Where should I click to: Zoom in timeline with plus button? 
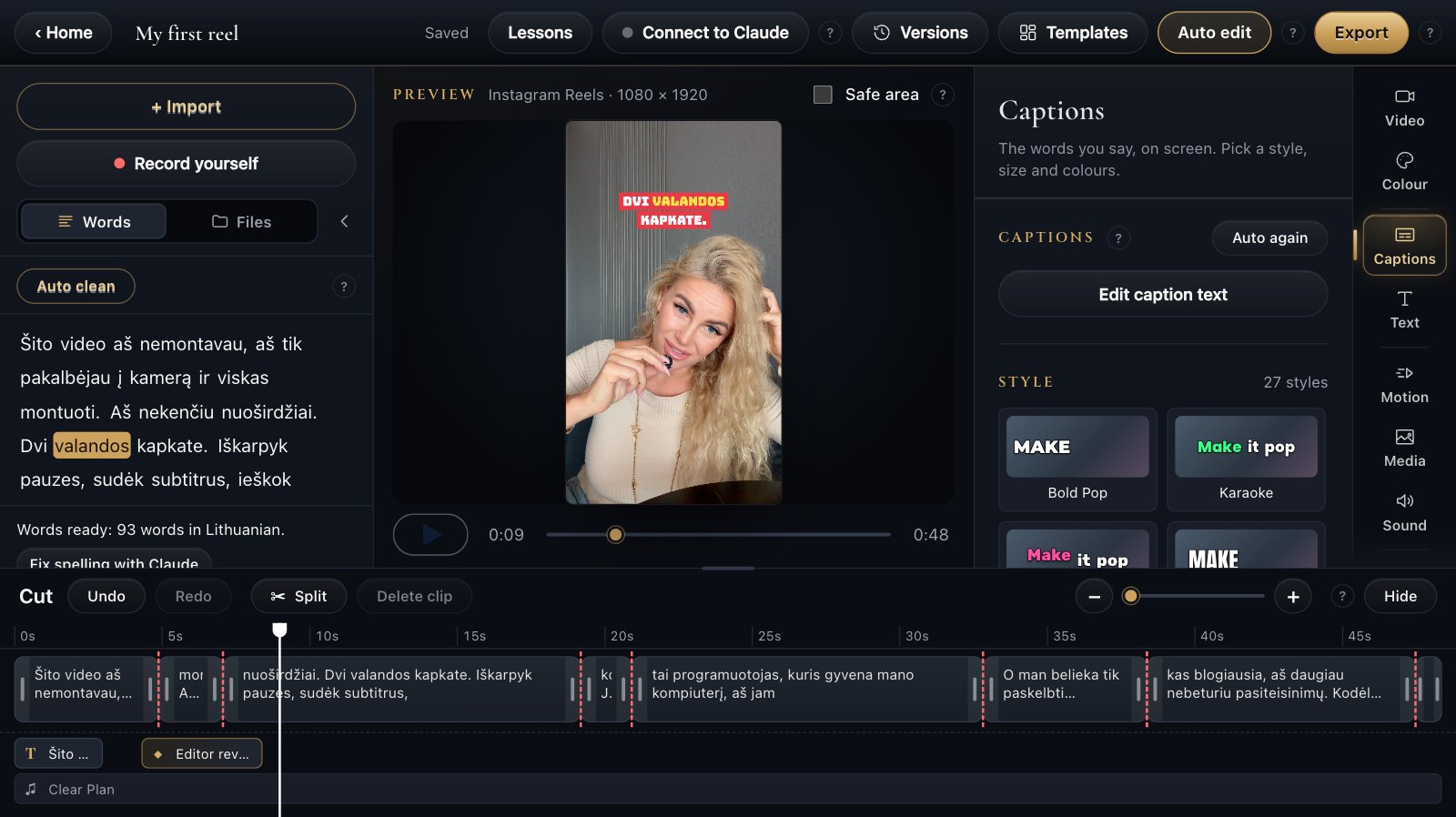1293,597
